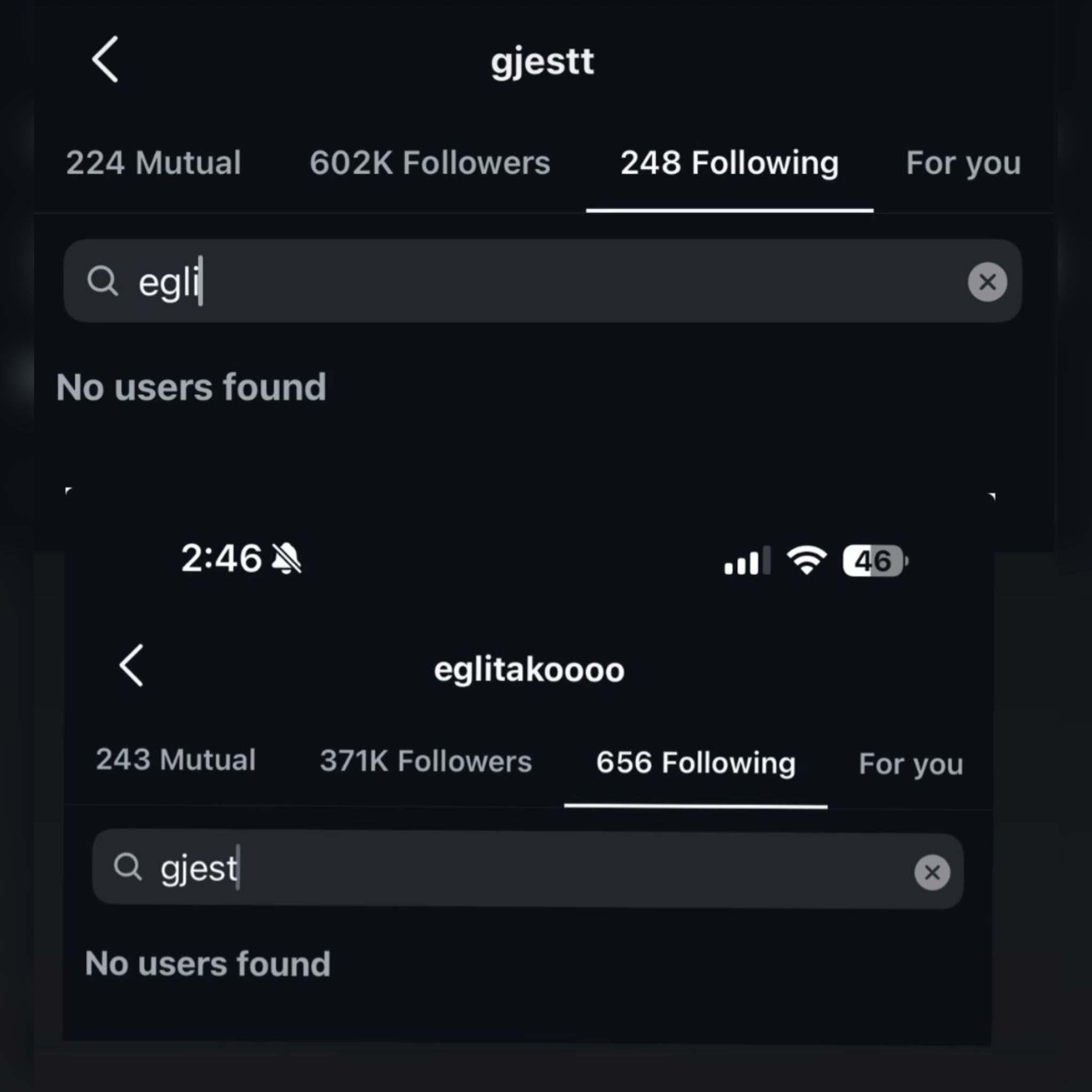Tap the muted bell status icon

coord(287,559)
